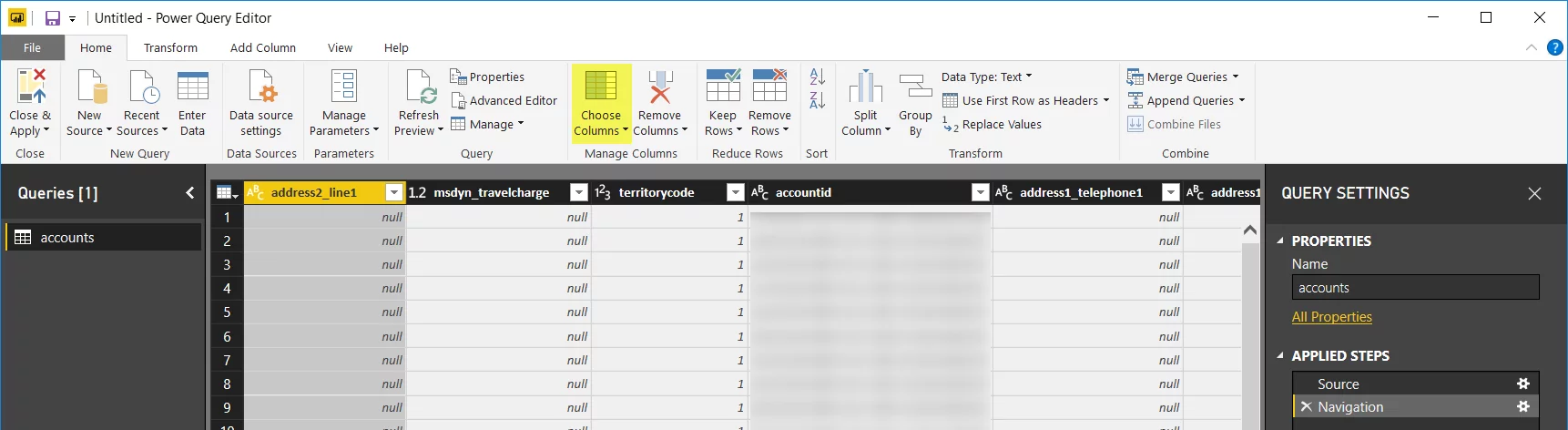The height and width of the screenshot is (430, 1568).
Task: Close the Query Settings pane
Action: [x=1534, y=193]
